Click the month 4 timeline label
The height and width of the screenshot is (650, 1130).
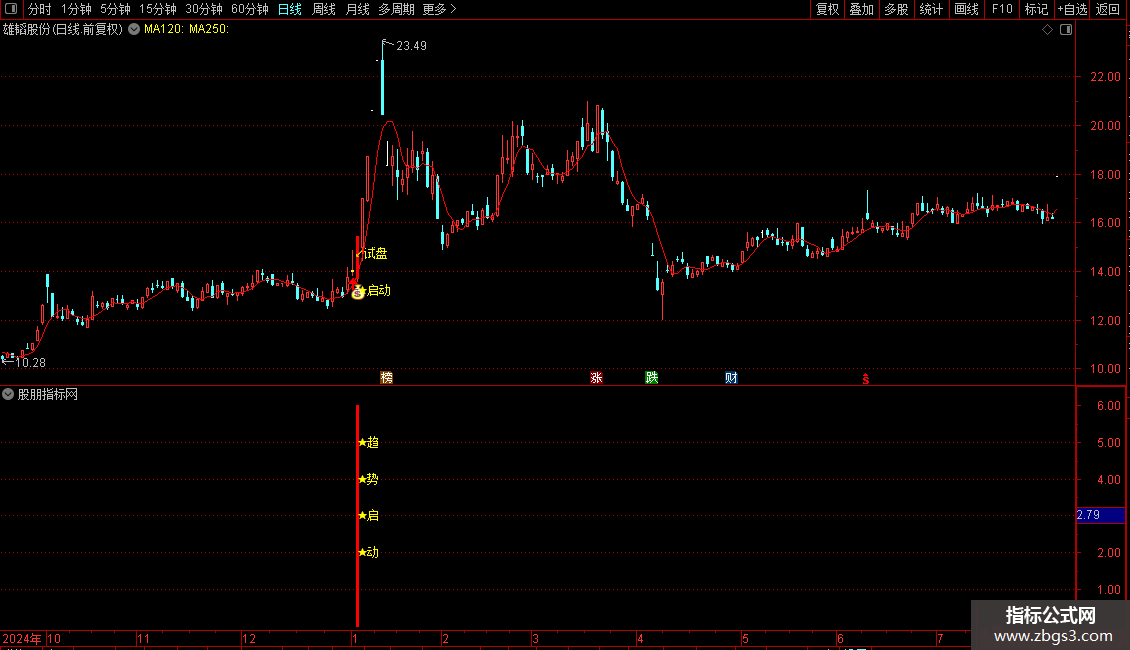coord(640,638)
